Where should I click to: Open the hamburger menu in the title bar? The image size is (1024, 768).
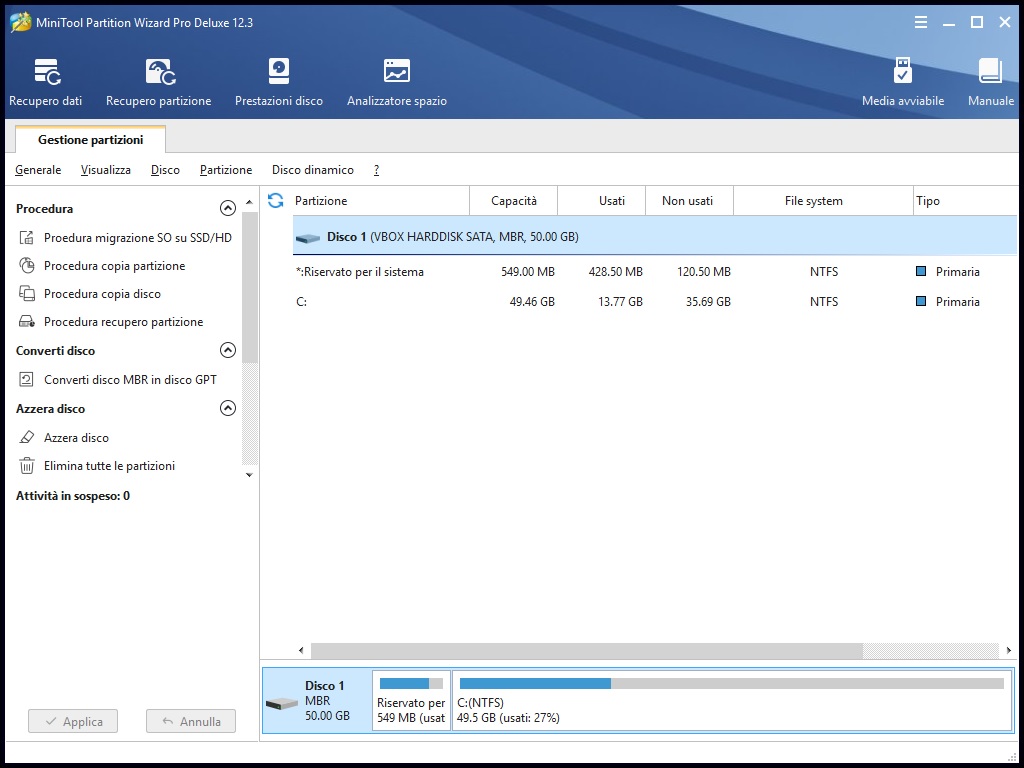[921, 22]
